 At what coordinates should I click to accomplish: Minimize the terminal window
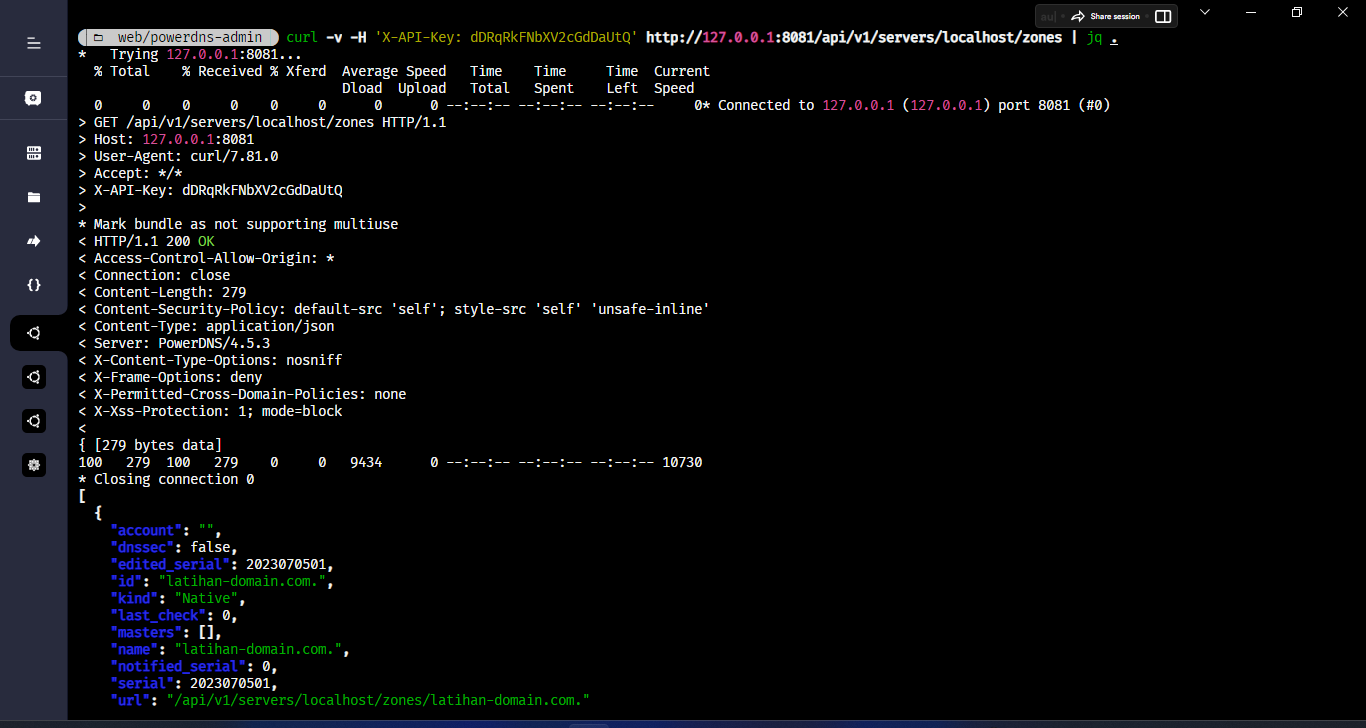pyautogui.click(x=1250, y=12)
